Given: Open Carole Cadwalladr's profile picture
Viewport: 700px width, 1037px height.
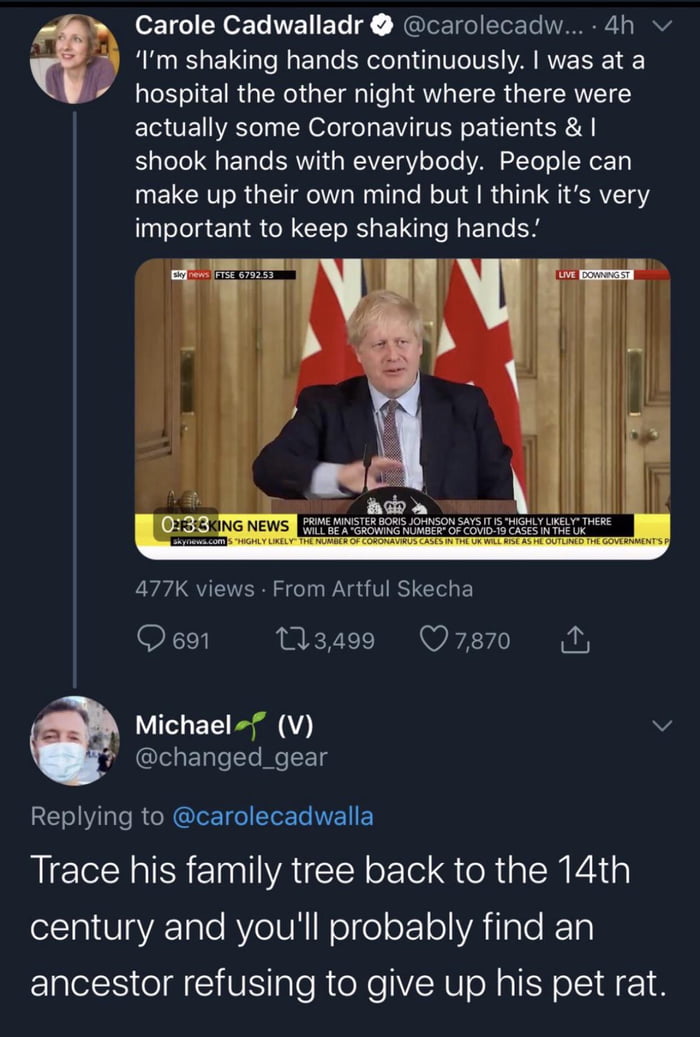Looking at the screenshot, I should 75,58.
